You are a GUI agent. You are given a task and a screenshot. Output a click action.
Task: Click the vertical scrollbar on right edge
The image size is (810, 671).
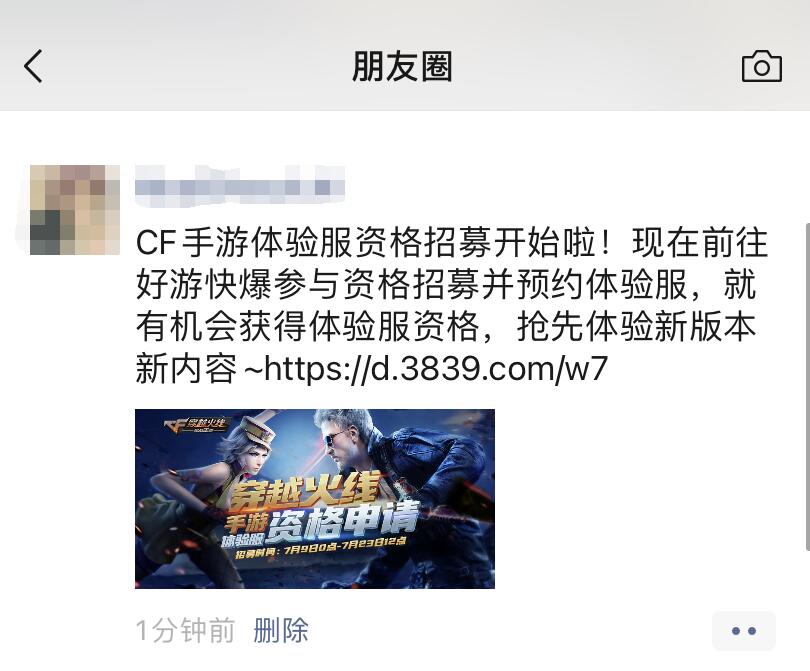point(807,387)
